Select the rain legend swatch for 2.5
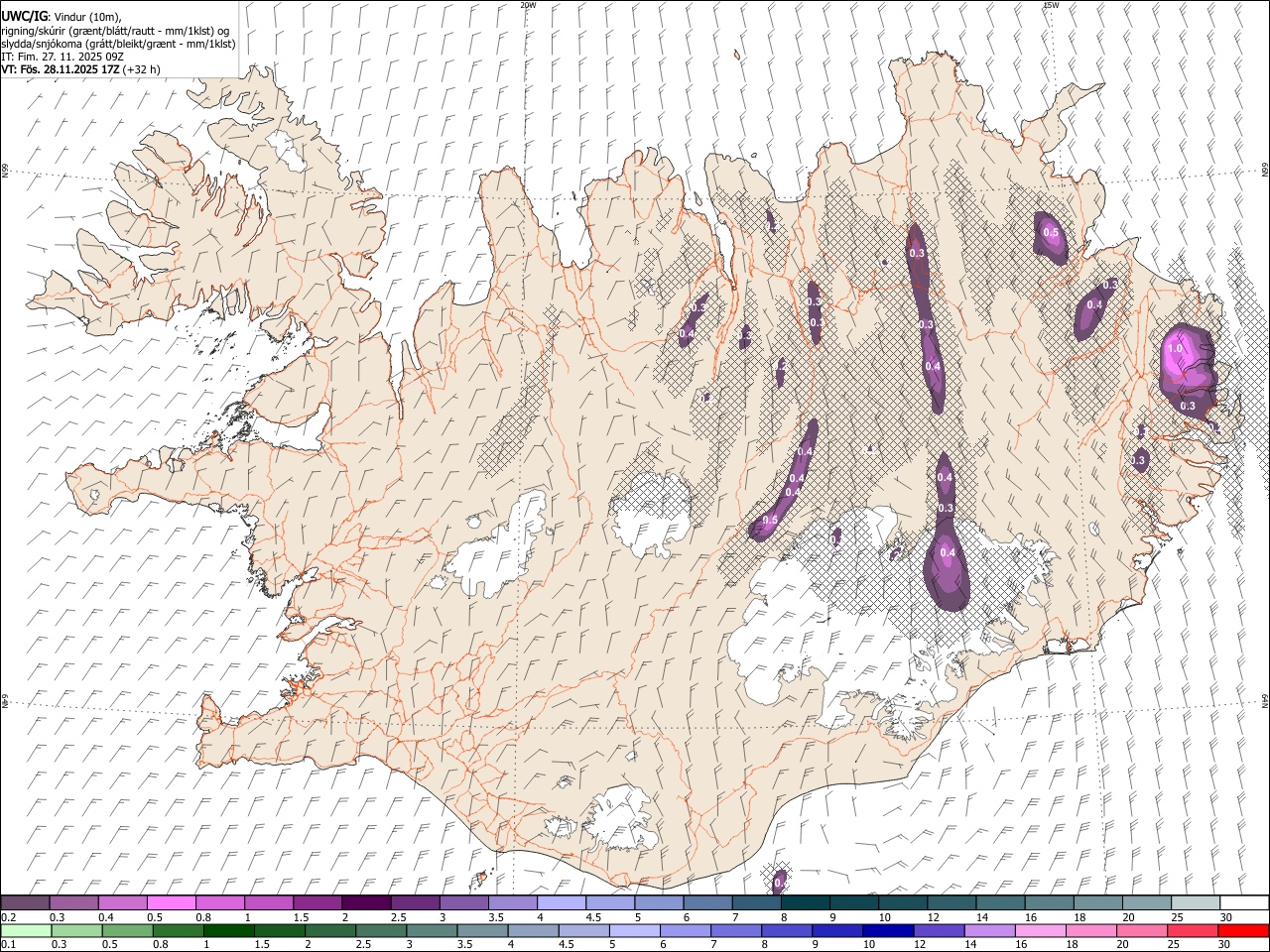 click(380, 931)
